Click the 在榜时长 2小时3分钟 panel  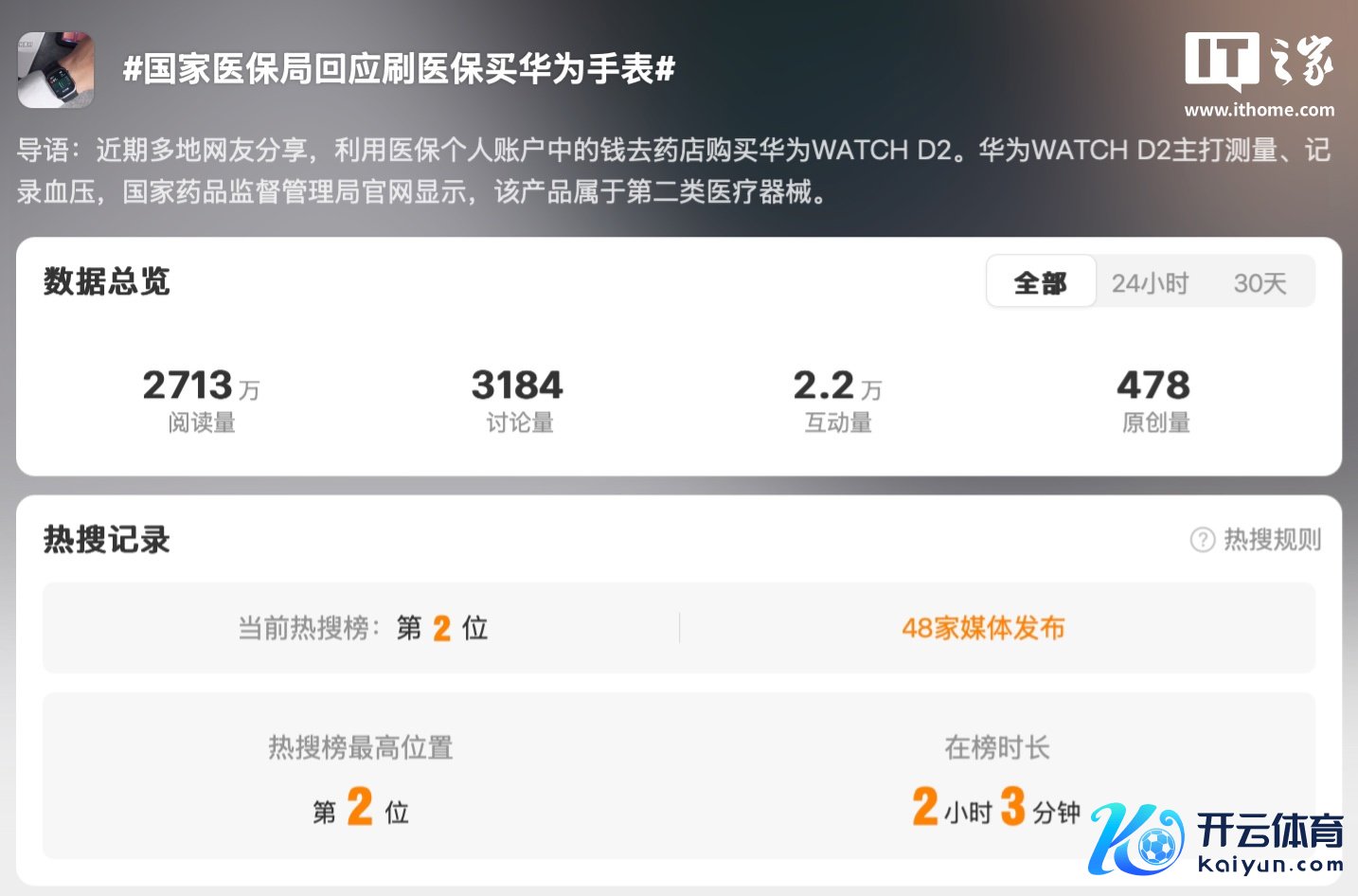click(996, 779)
